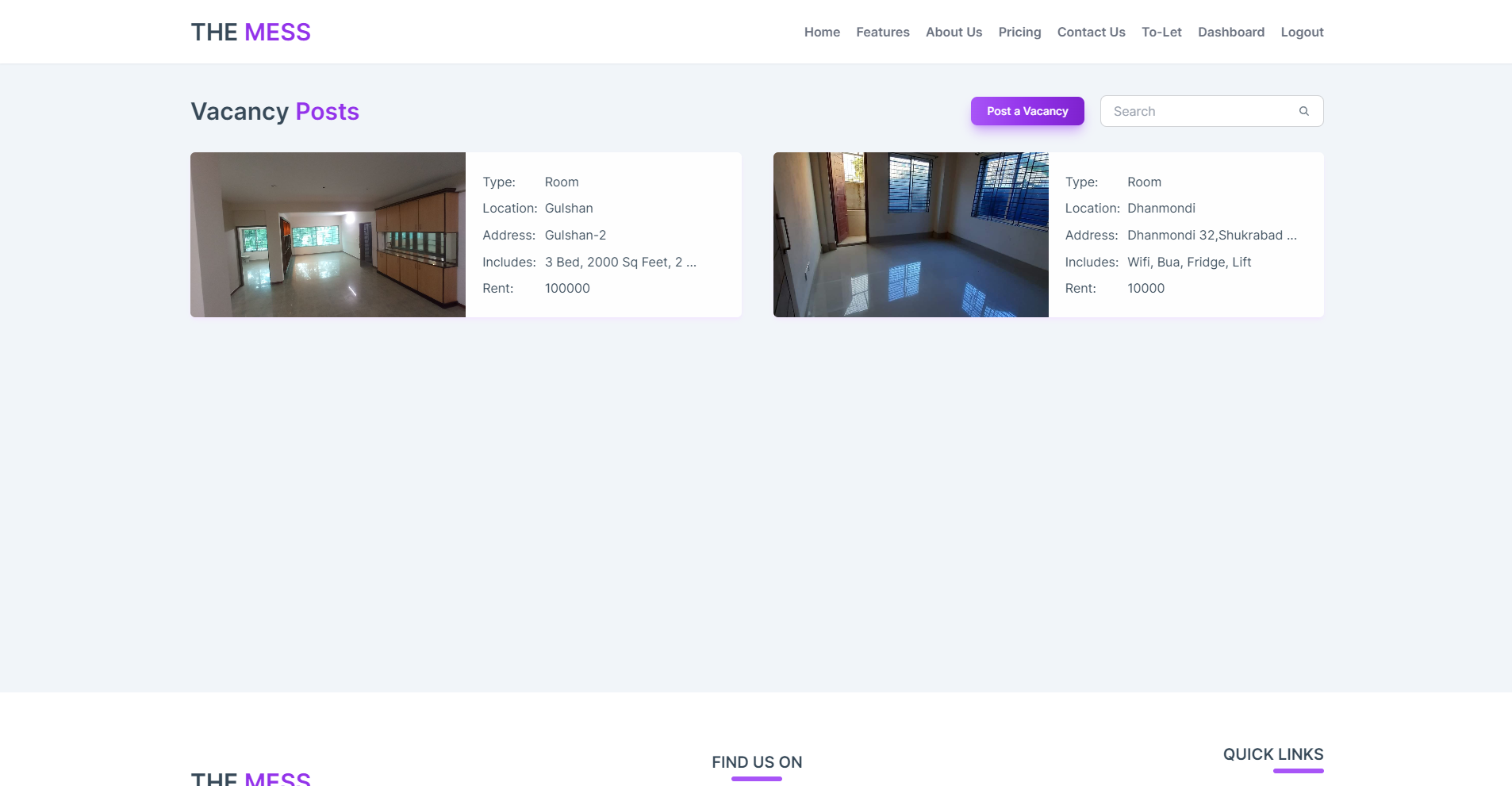Screen dimensions: 1512x786
Task: Open the Home menu item
Action: point(822,32)
